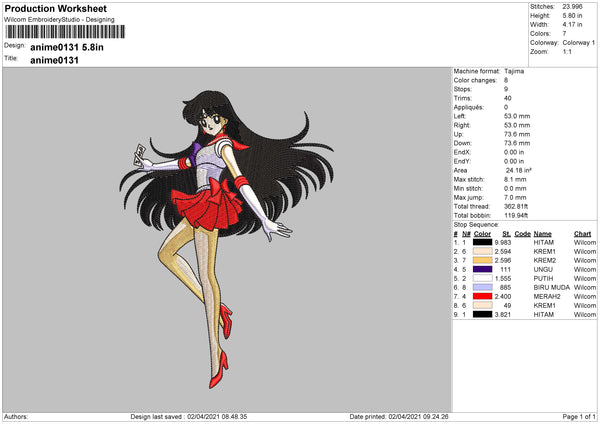This screenshot has width=600, height=424.
Task: Choose the light blue BIRU MUDA swatch
Action: point(482,287)
